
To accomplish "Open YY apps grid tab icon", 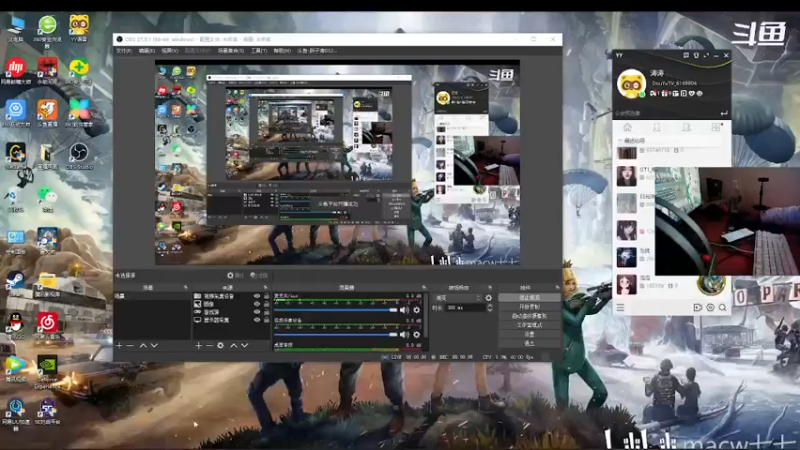I will [716, 127].
